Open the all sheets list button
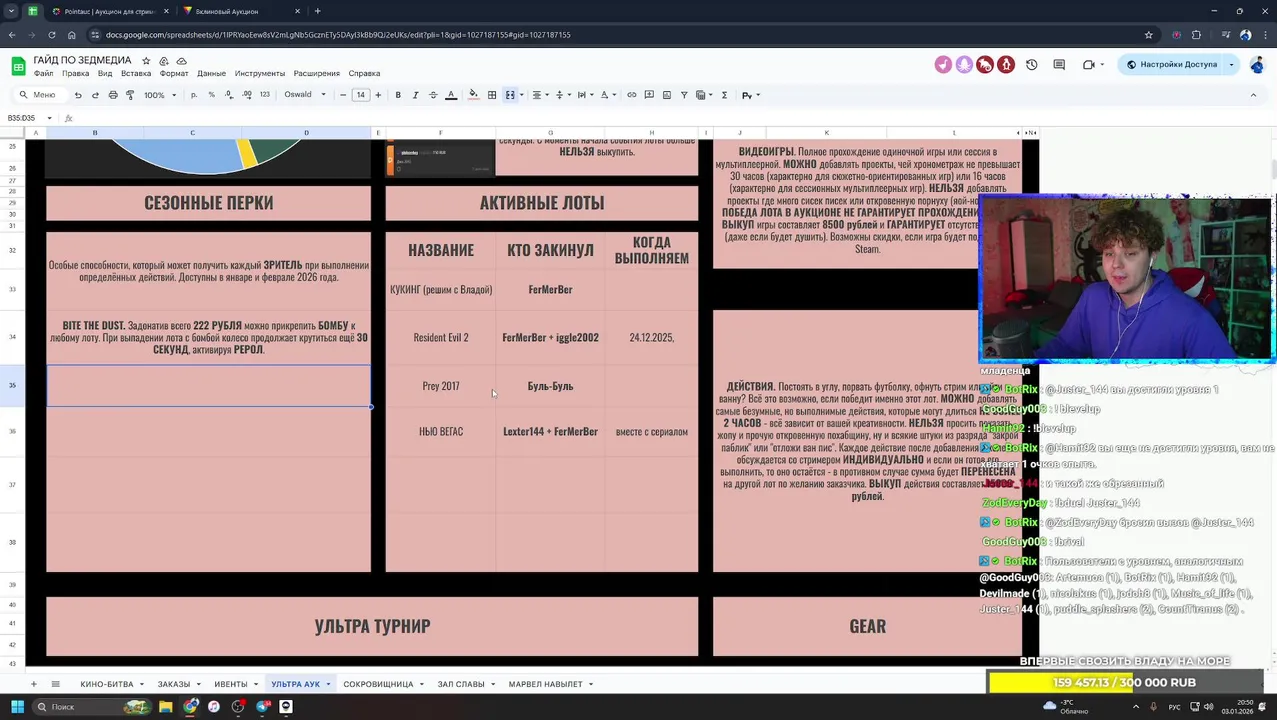This screenshot has width=1277, height=720. pos(56,684)
